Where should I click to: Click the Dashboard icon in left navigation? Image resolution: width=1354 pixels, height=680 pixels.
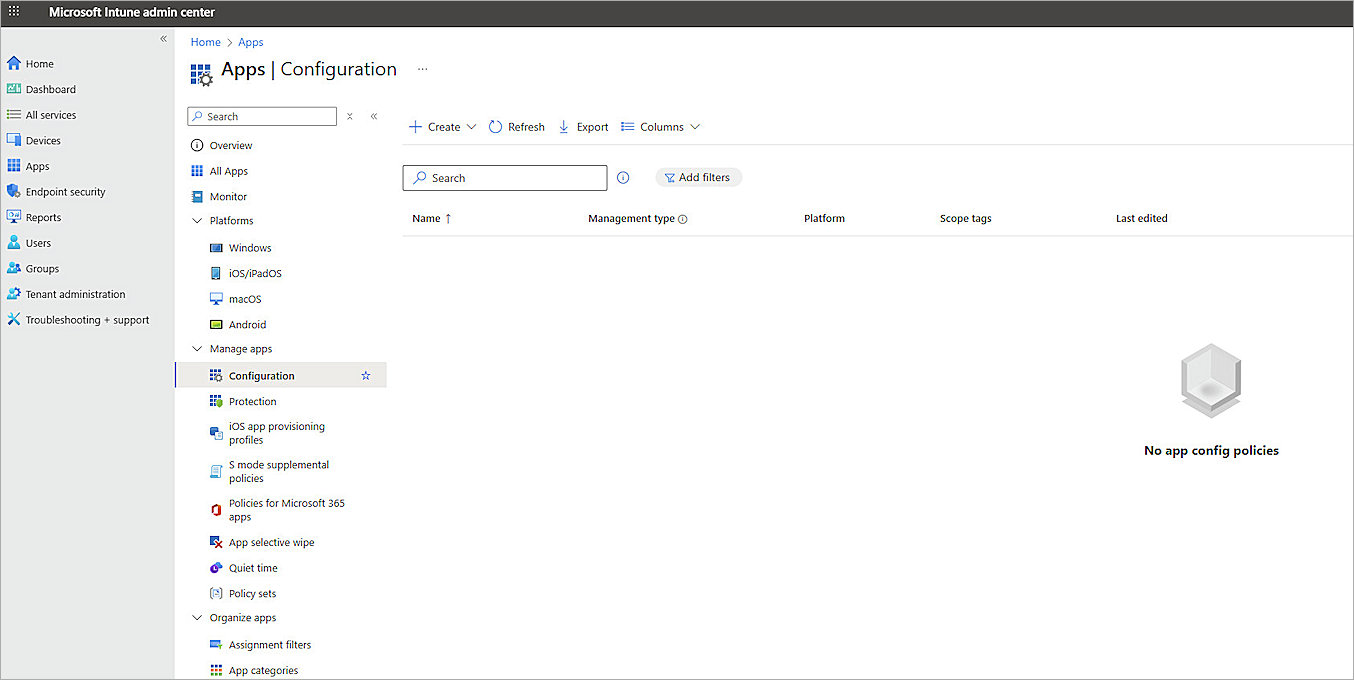point(14,89)
